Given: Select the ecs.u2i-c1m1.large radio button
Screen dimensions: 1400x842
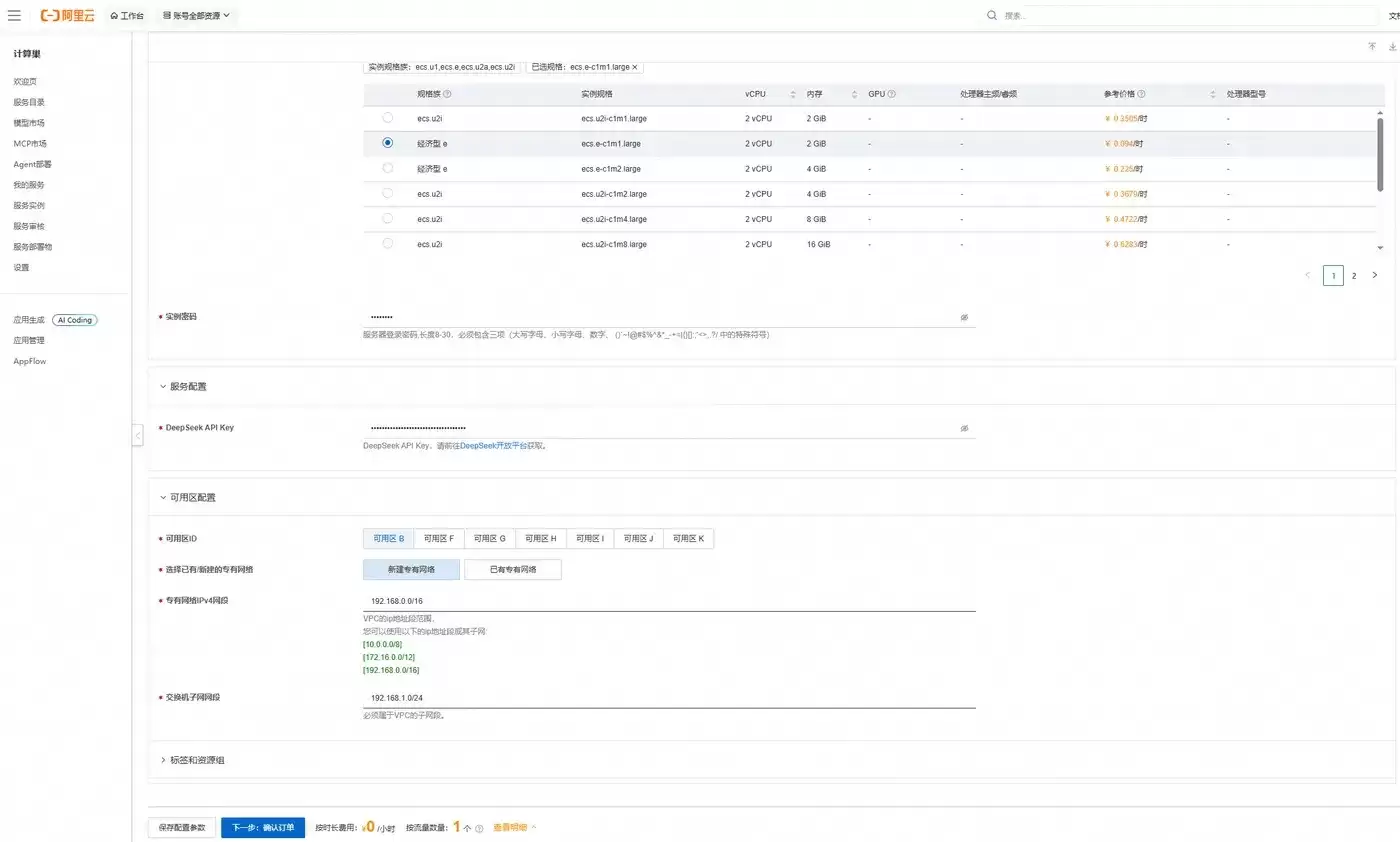Looking at the screenshot, I should [x=387, y=118].
